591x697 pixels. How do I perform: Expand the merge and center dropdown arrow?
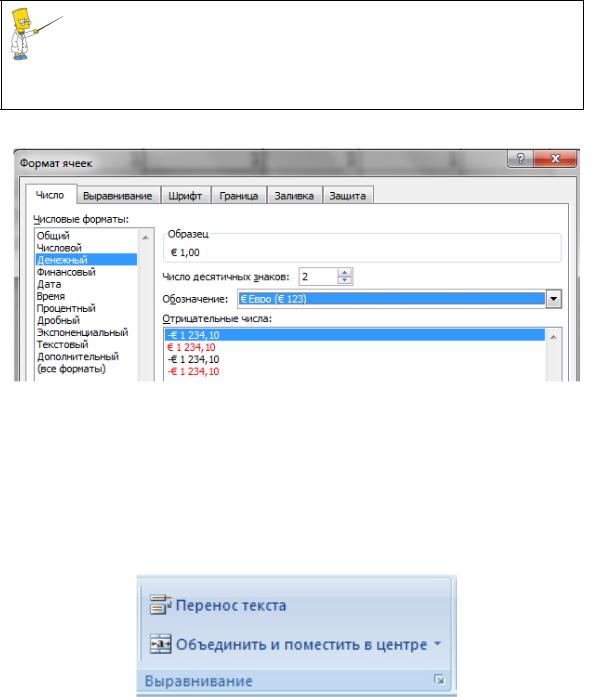coord(437,643)
